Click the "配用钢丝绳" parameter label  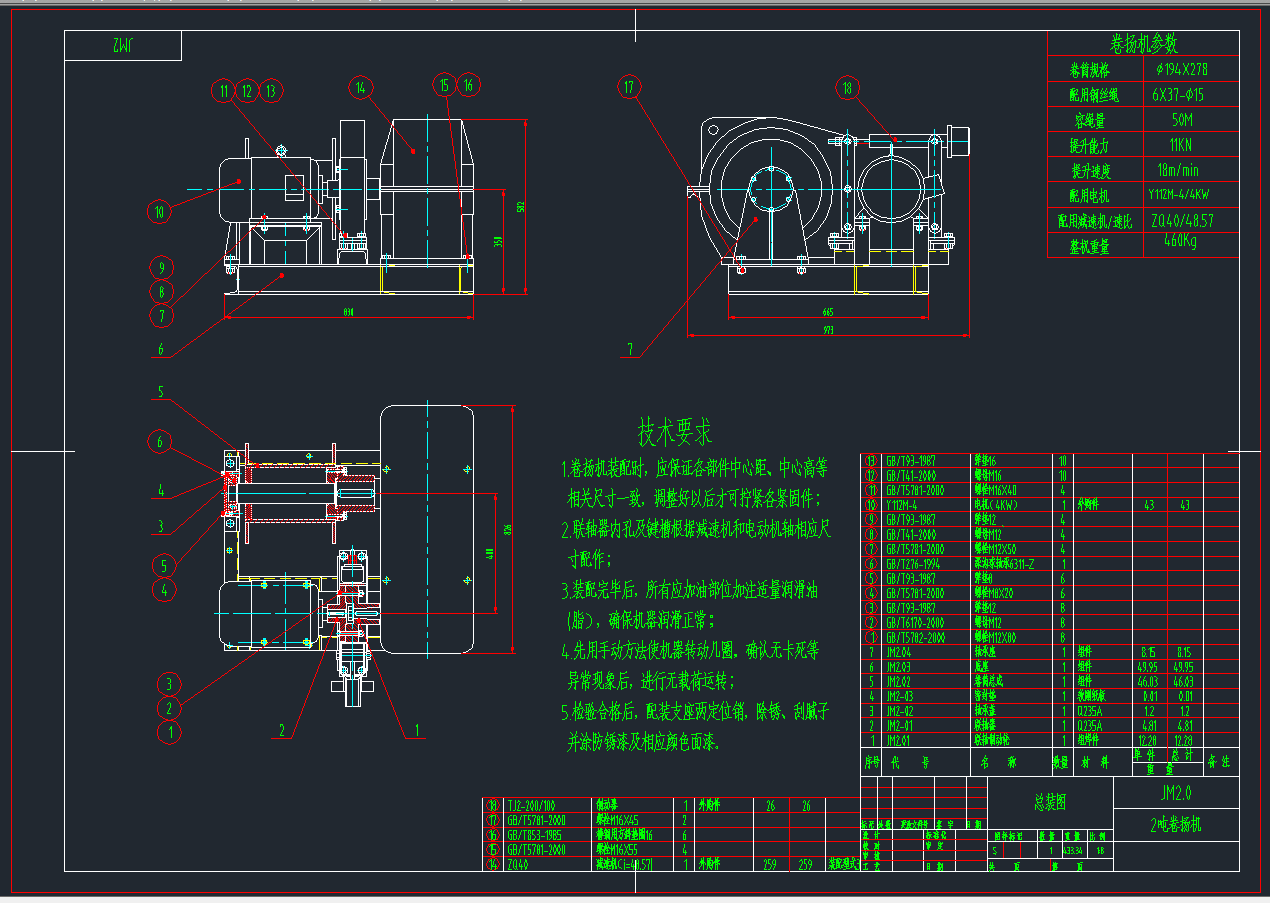pyautogui.click(x=1095, y=95)
